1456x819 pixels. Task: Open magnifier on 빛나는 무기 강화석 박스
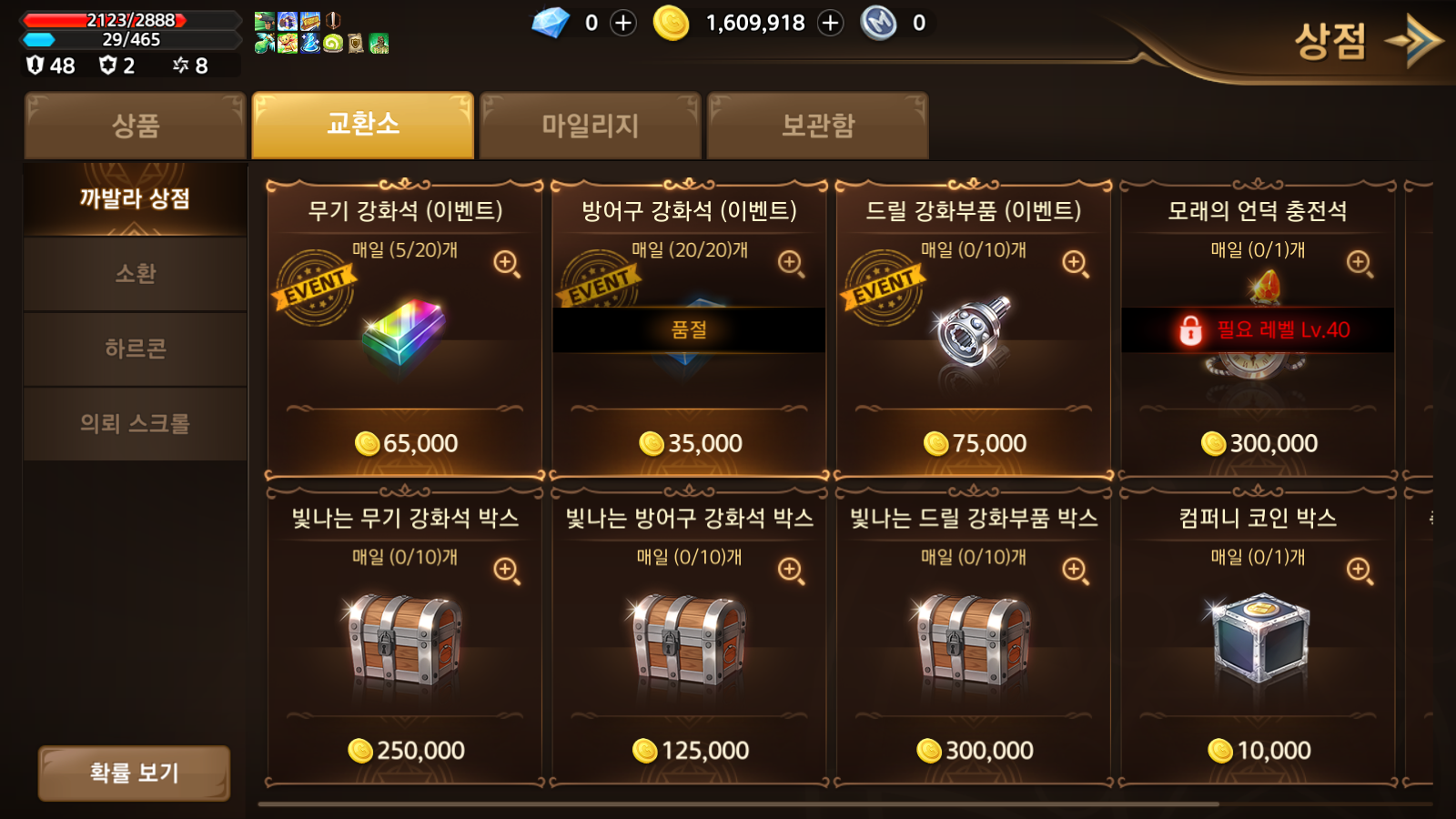pyautogui.click(x=507, y=571)
